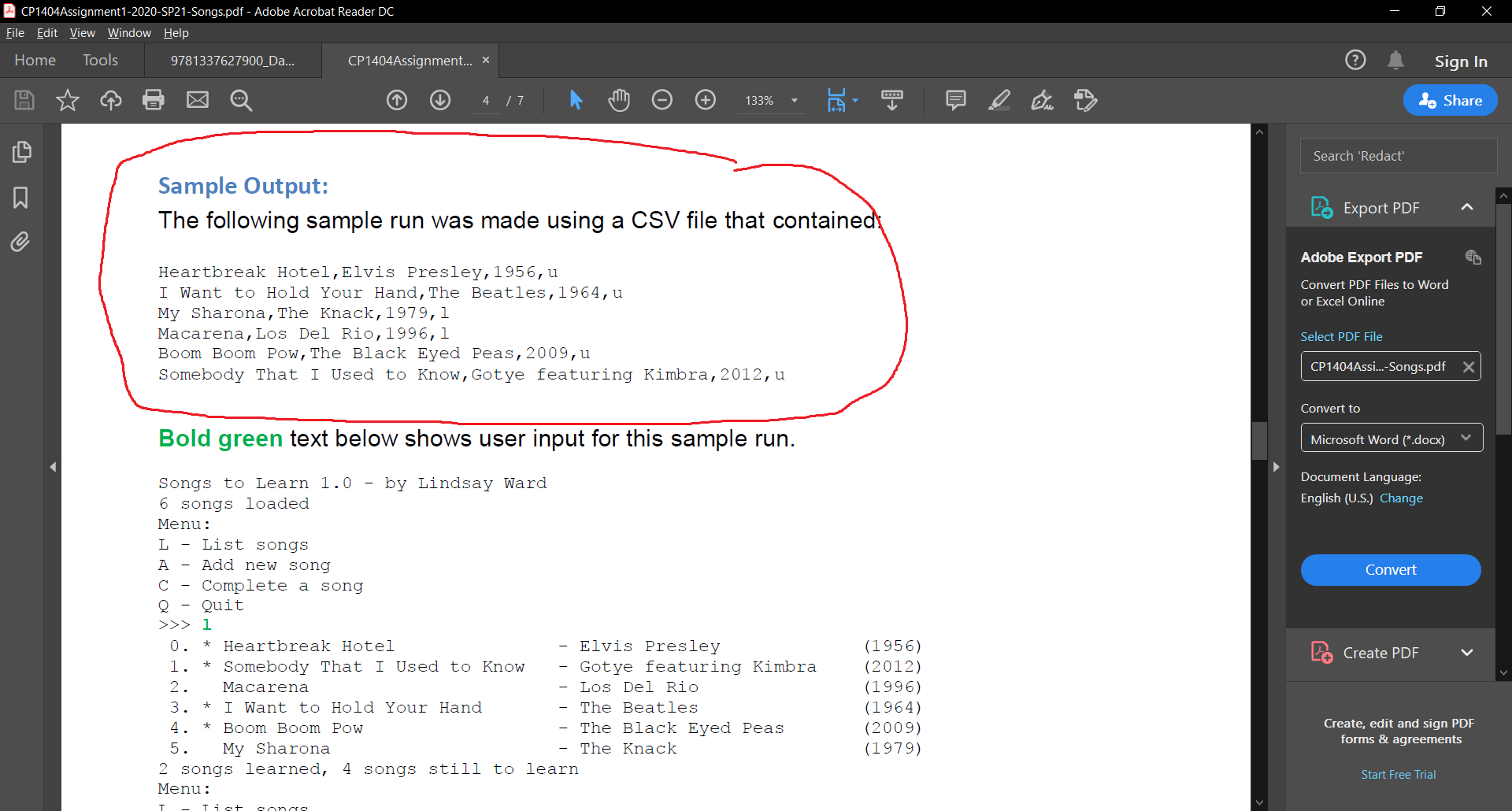Add a sticky note comment
The width and height of the screenshot is (1512, 811).
954,100
